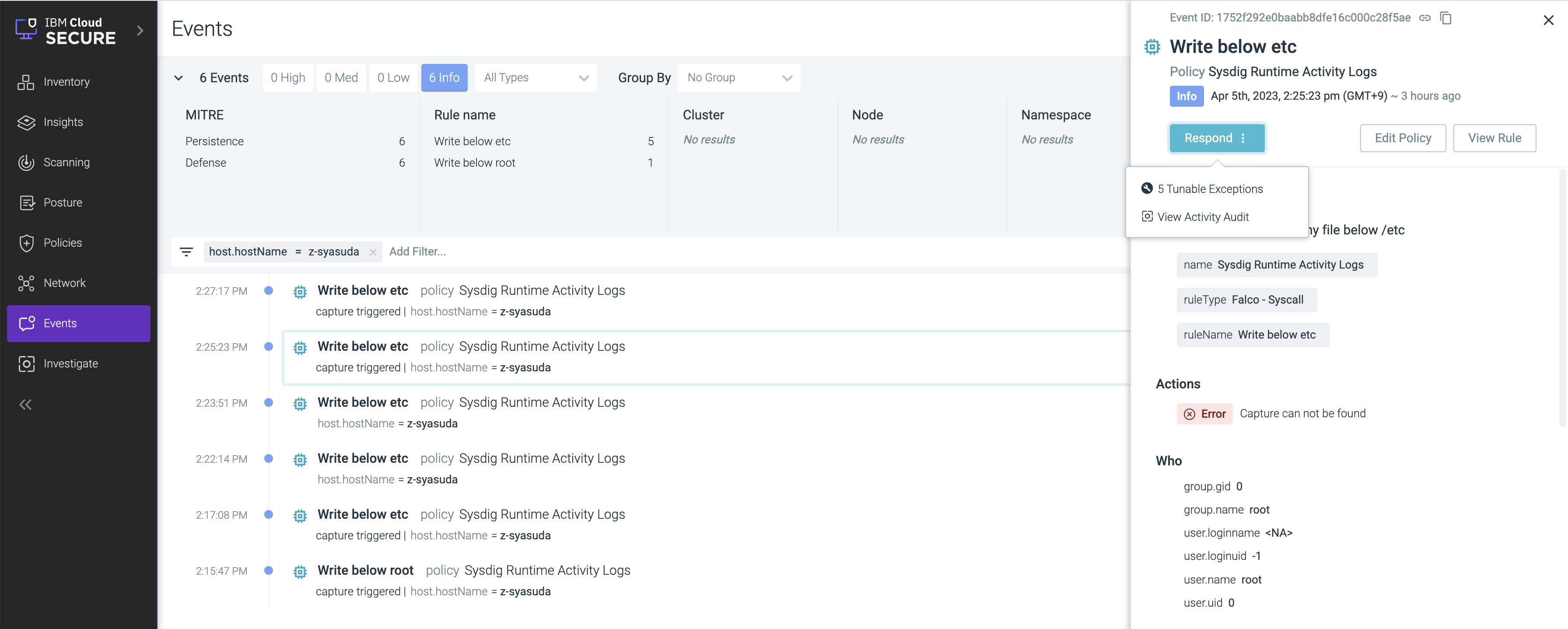Open the All Types dropdown

pos(535,78)
